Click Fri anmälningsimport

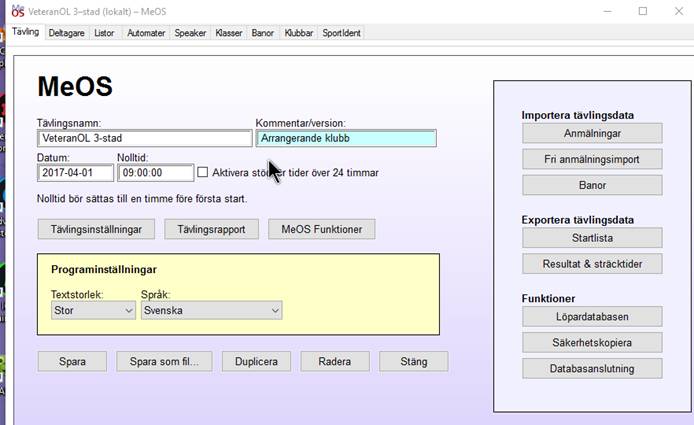592,159
